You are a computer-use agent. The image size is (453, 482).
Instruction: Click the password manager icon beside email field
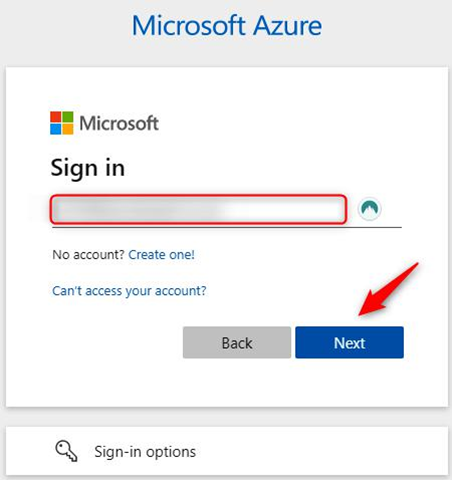click(369, 209)
